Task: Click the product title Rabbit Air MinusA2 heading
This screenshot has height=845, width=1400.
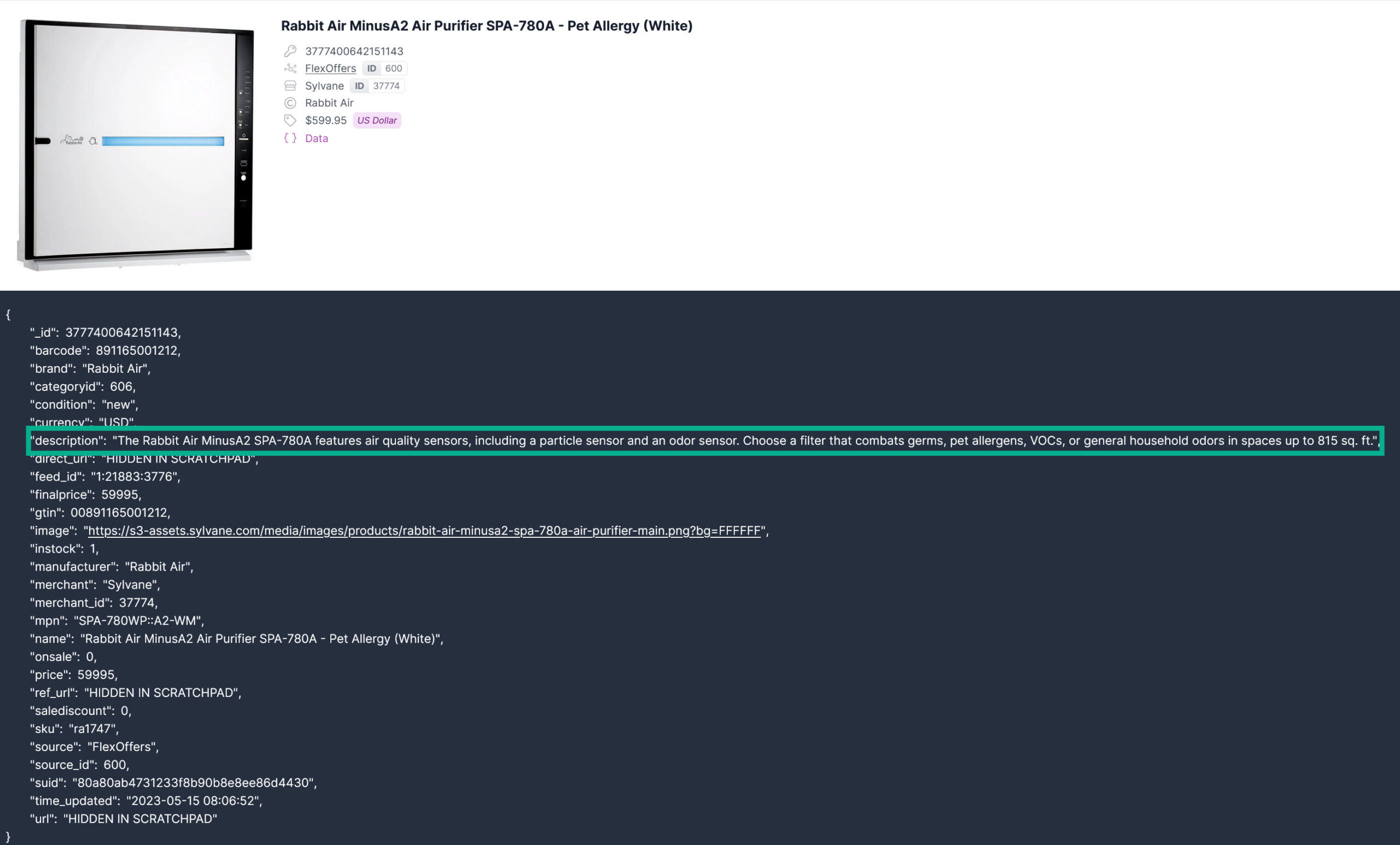Action: pyautogui.click(x=486, y=26)
